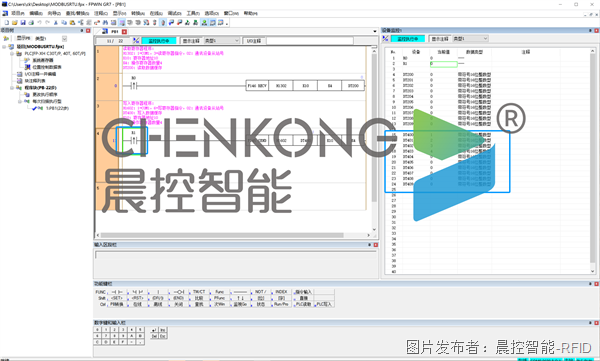Click the binoculars Find toolbar icon

tap(105, 23)
